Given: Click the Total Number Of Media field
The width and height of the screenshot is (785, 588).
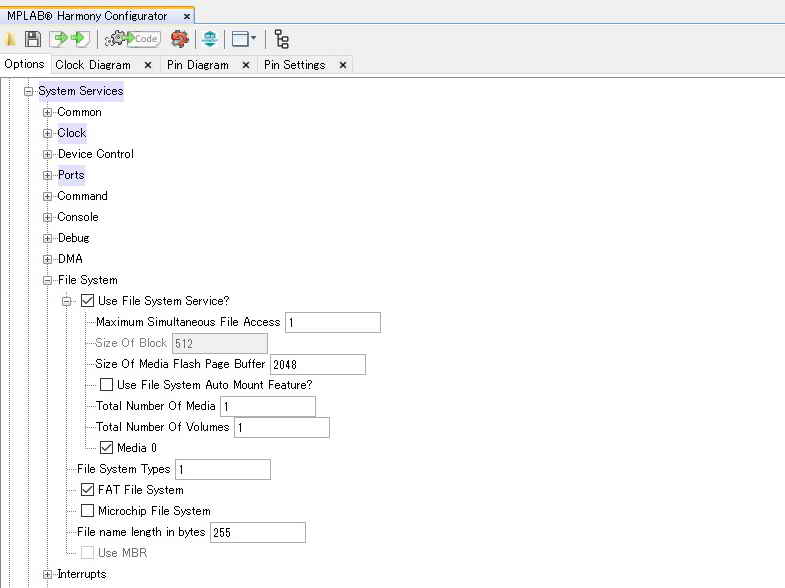Looking at the screenshot, I should click(x=268, y=406).
